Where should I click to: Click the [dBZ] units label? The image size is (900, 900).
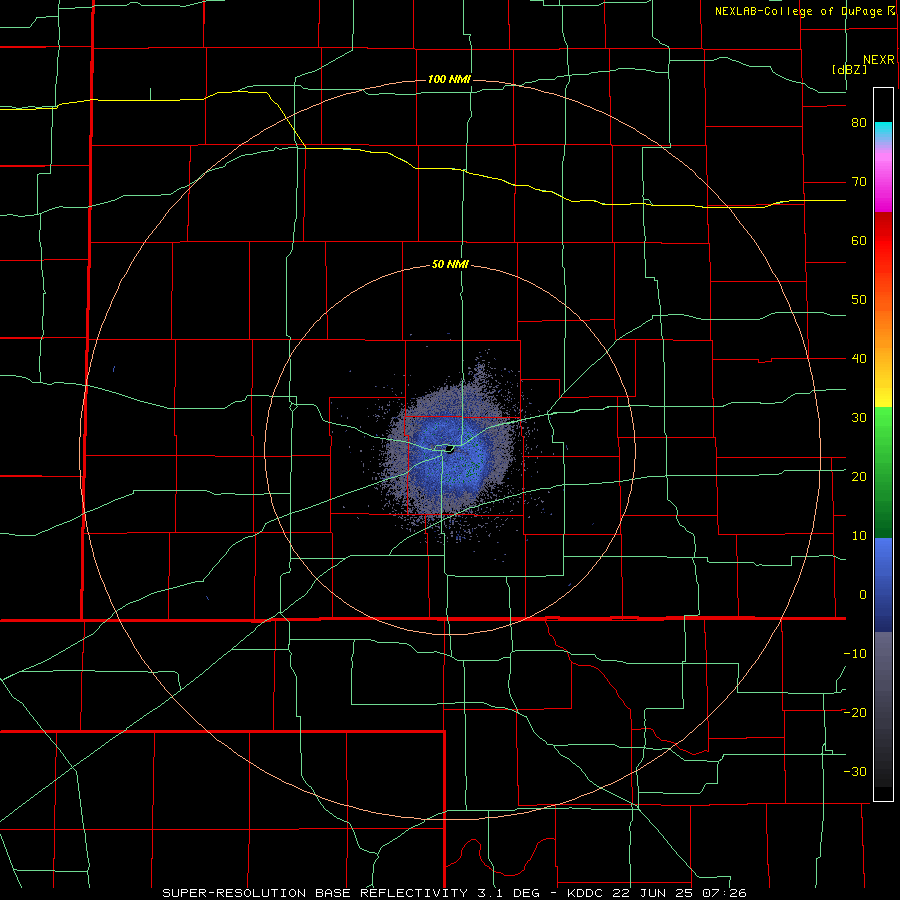pos(849,69)
